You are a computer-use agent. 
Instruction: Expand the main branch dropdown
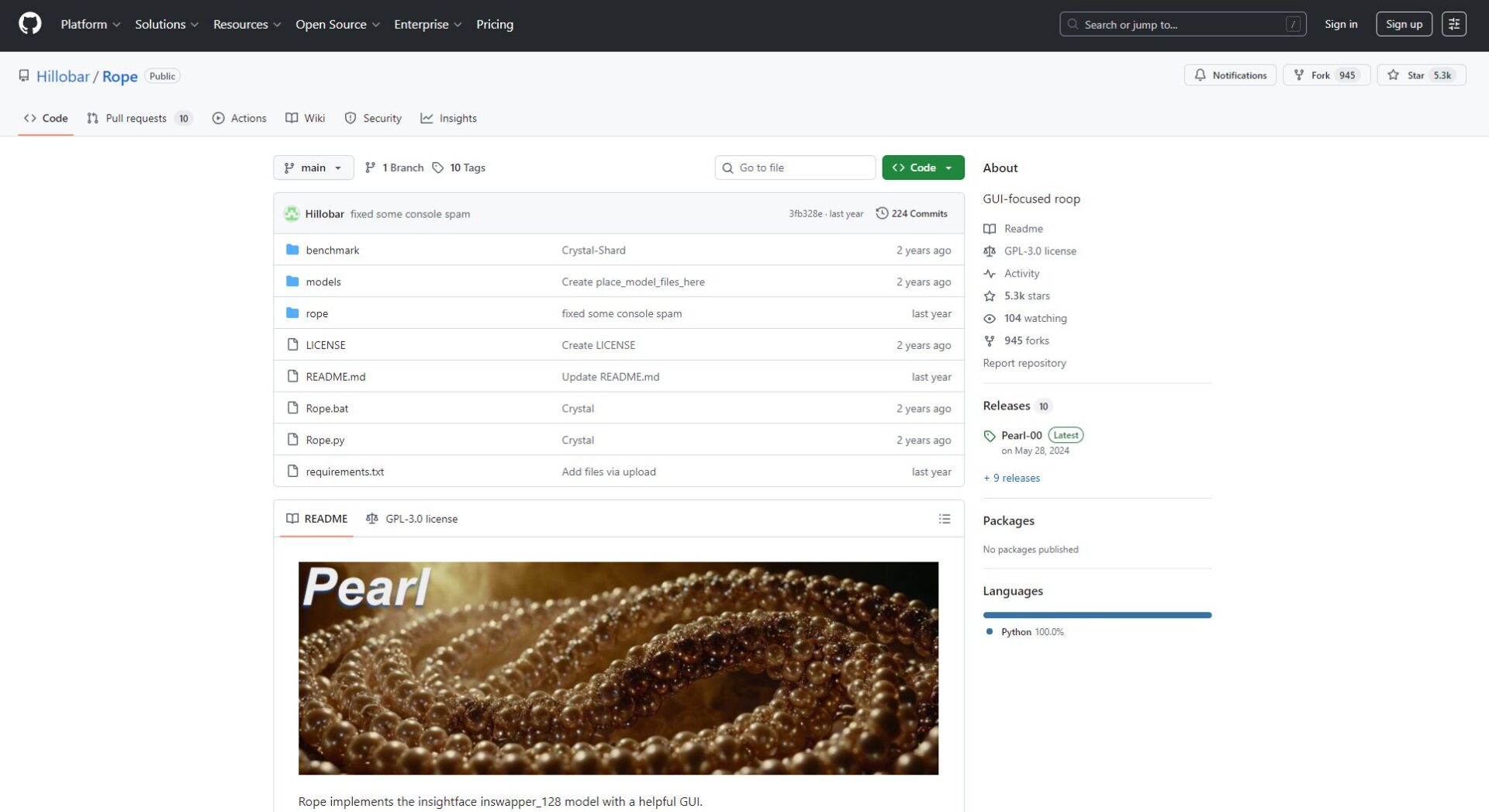(x=313, y=168)
